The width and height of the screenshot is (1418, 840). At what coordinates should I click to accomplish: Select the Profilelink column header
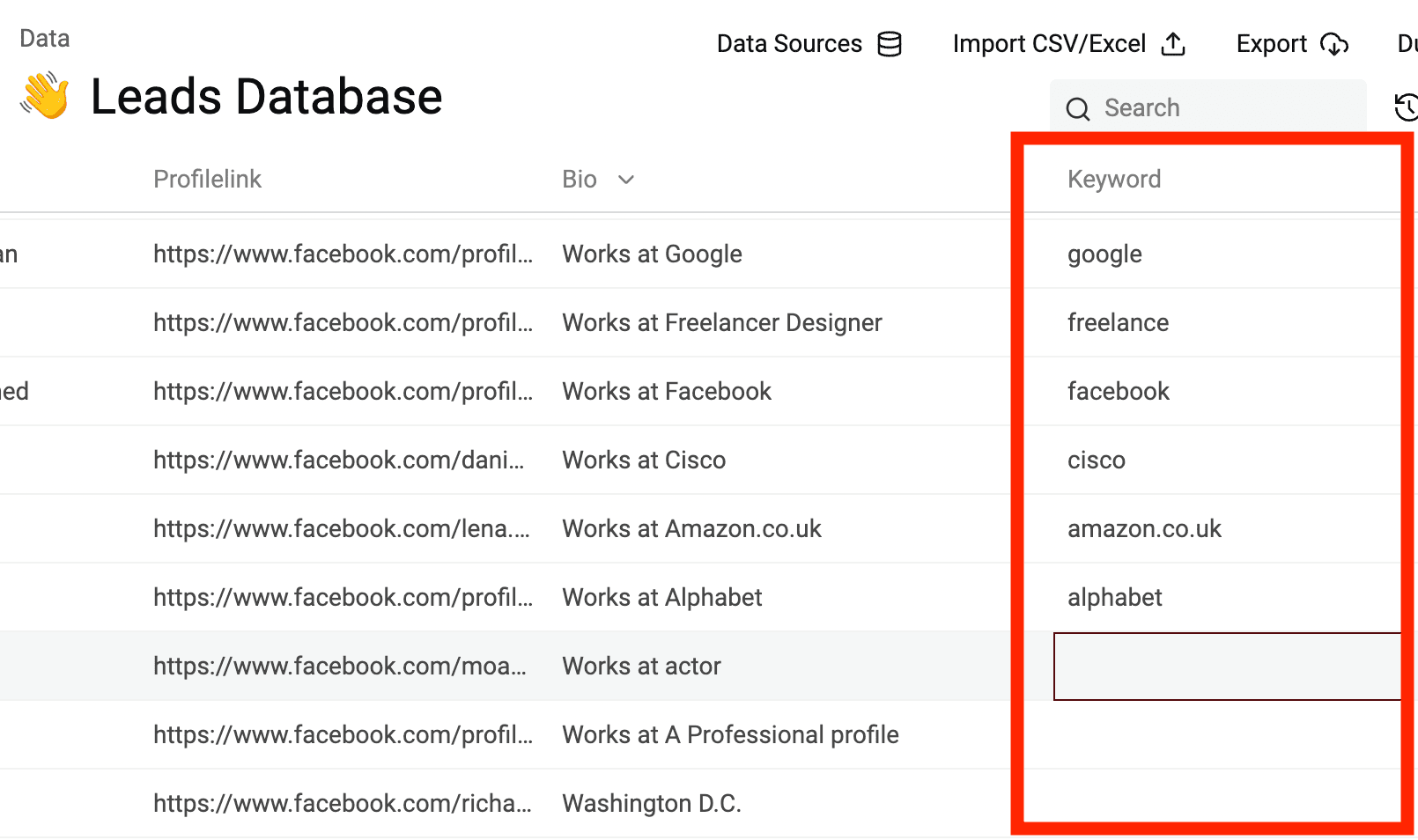point(207,180)
